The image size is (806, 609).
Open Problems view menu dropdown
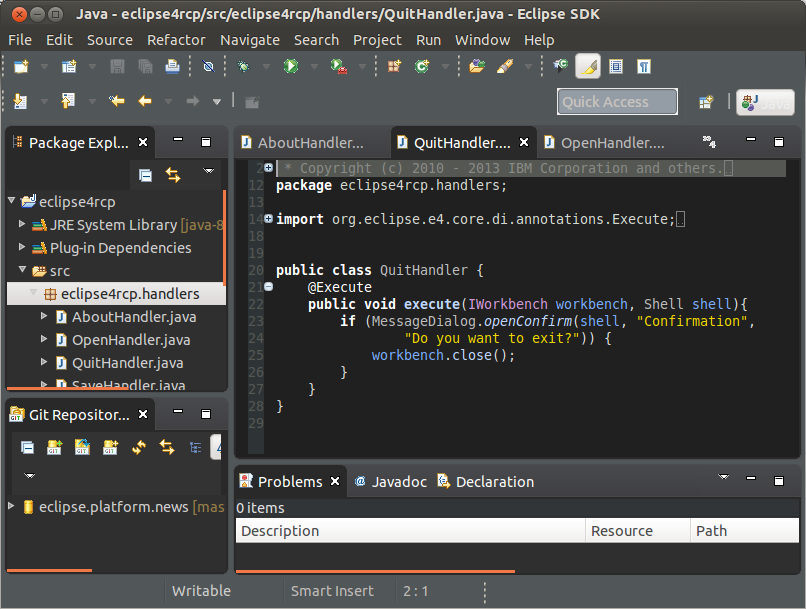coord(724,477)
